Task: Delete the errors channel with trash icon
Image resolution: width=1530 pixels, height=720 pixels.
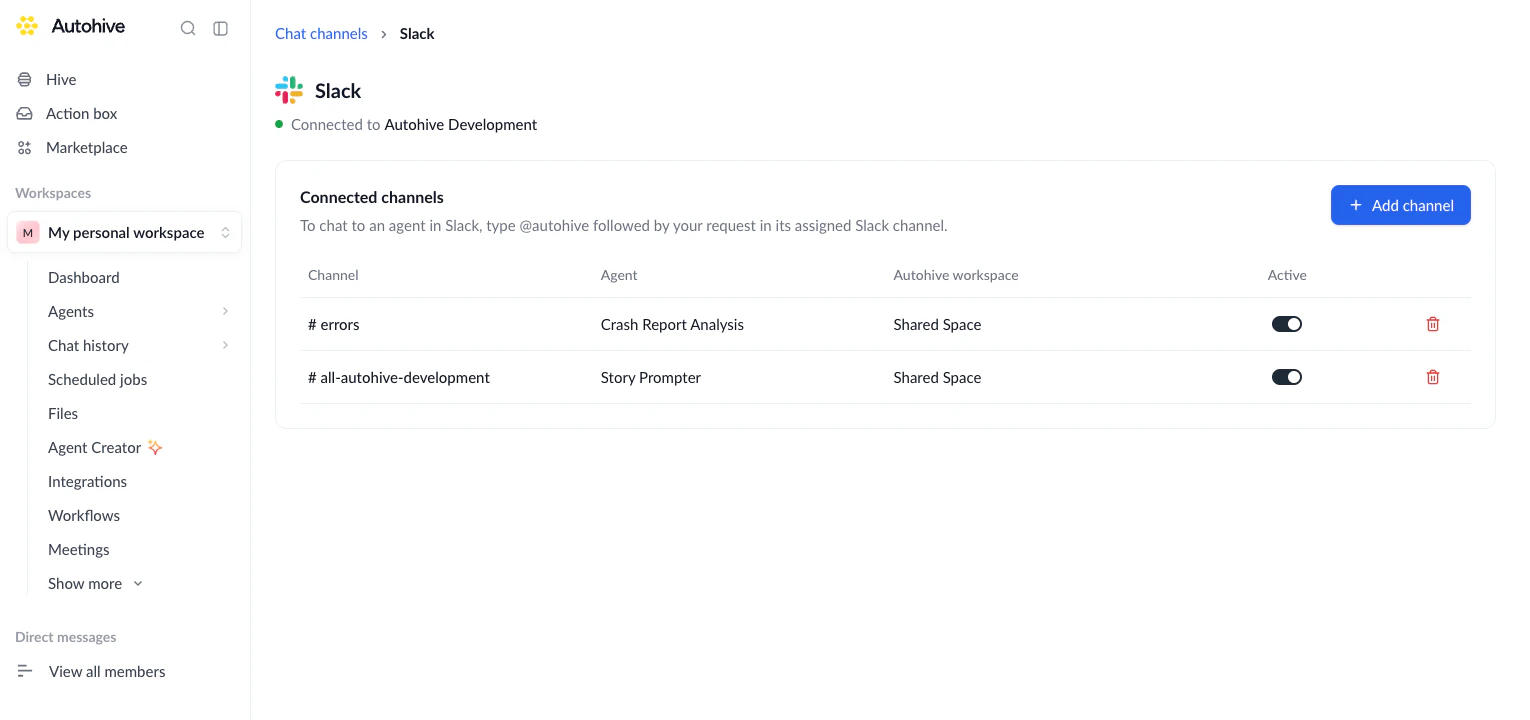Action: pos(1433,324)
